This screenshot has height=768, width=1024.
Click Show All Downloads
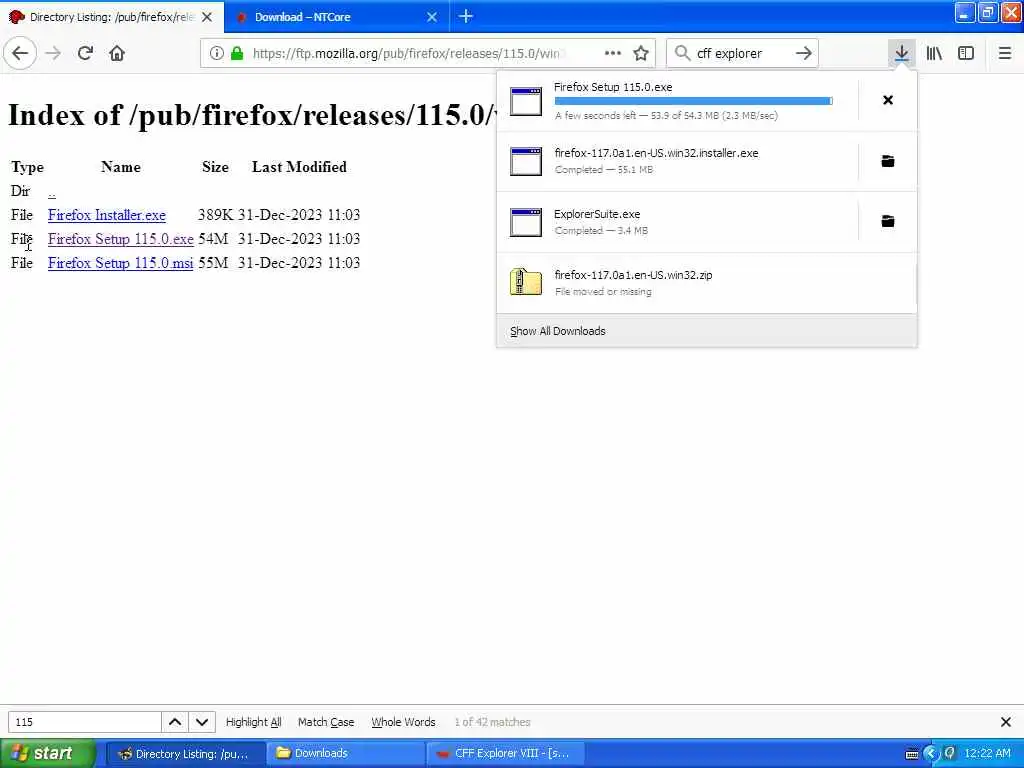[x=558, y=331]
